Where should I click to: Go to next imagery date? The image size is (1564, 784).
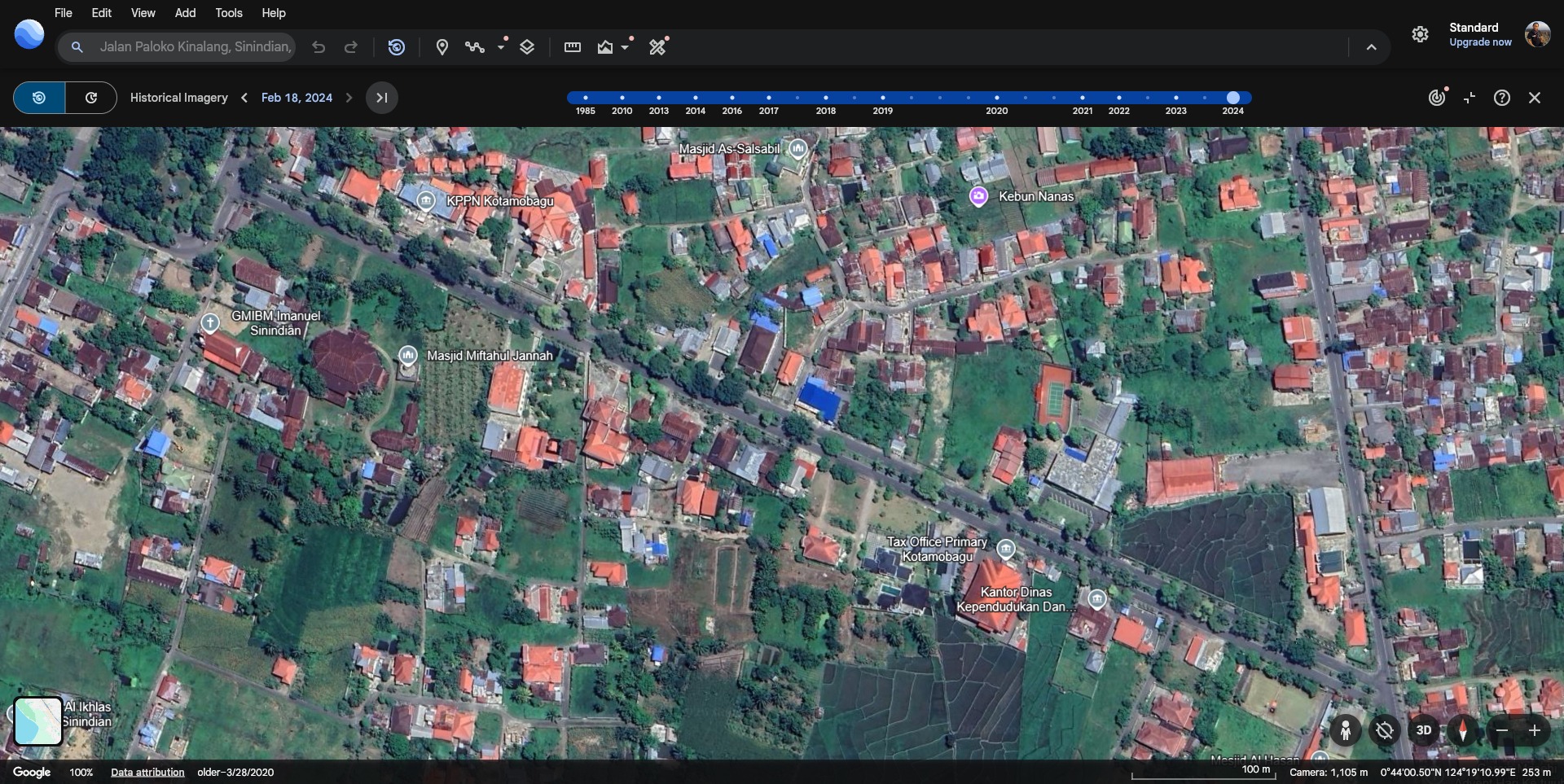(349, 98)
